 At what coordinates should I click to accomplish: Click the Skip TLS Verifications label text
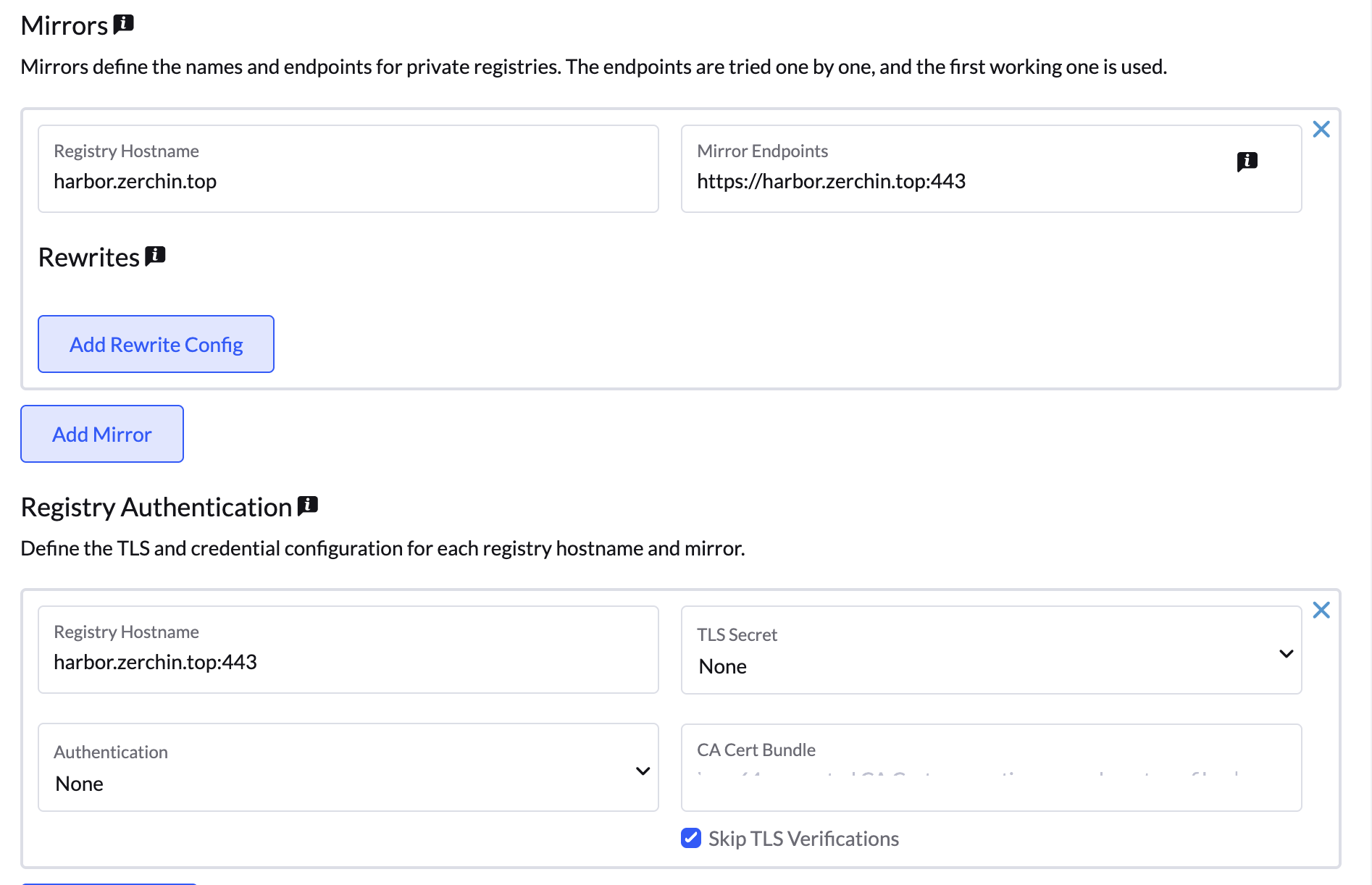click(x=803, y=839)
